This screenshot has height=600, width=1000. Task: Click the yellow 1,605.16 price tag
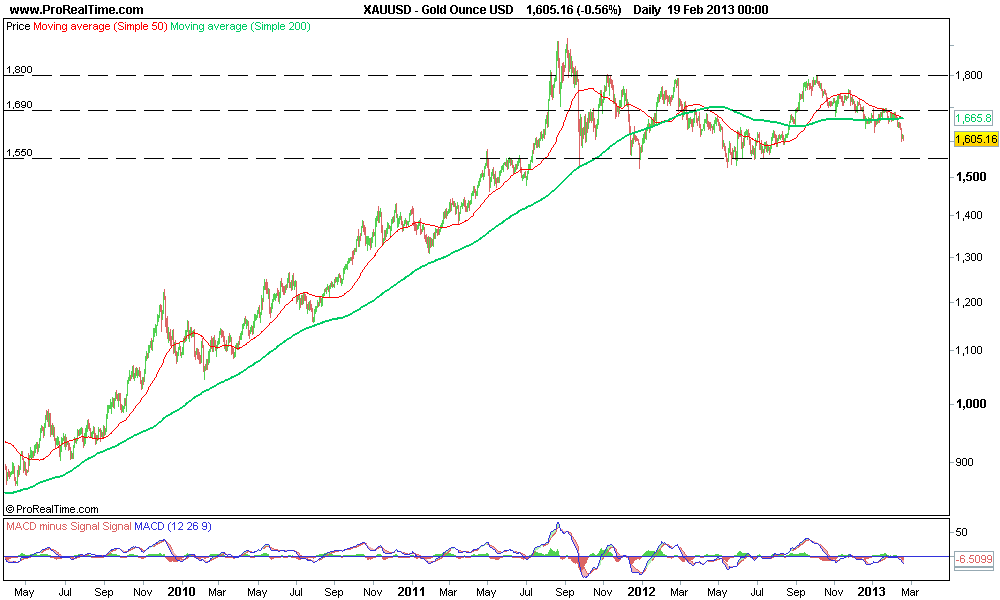coord(976,139)
